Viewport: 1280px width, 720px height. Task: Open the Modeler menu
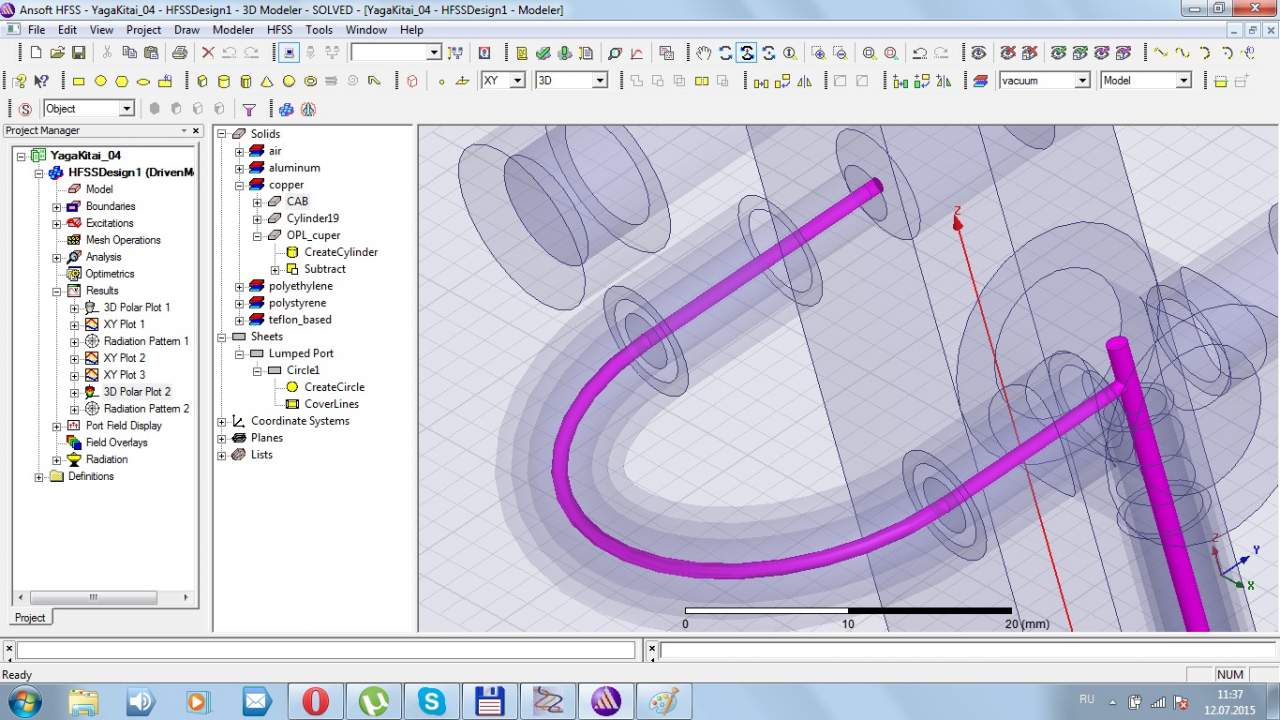click(x=233, y=30)
